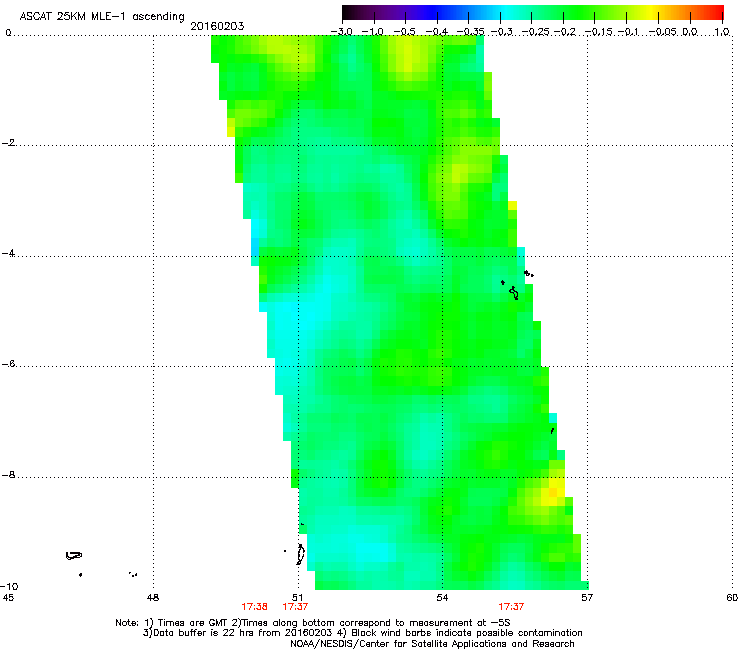Click the latitude label -2
This screenshot has height=650, width=740.
(x=9, y=143)
